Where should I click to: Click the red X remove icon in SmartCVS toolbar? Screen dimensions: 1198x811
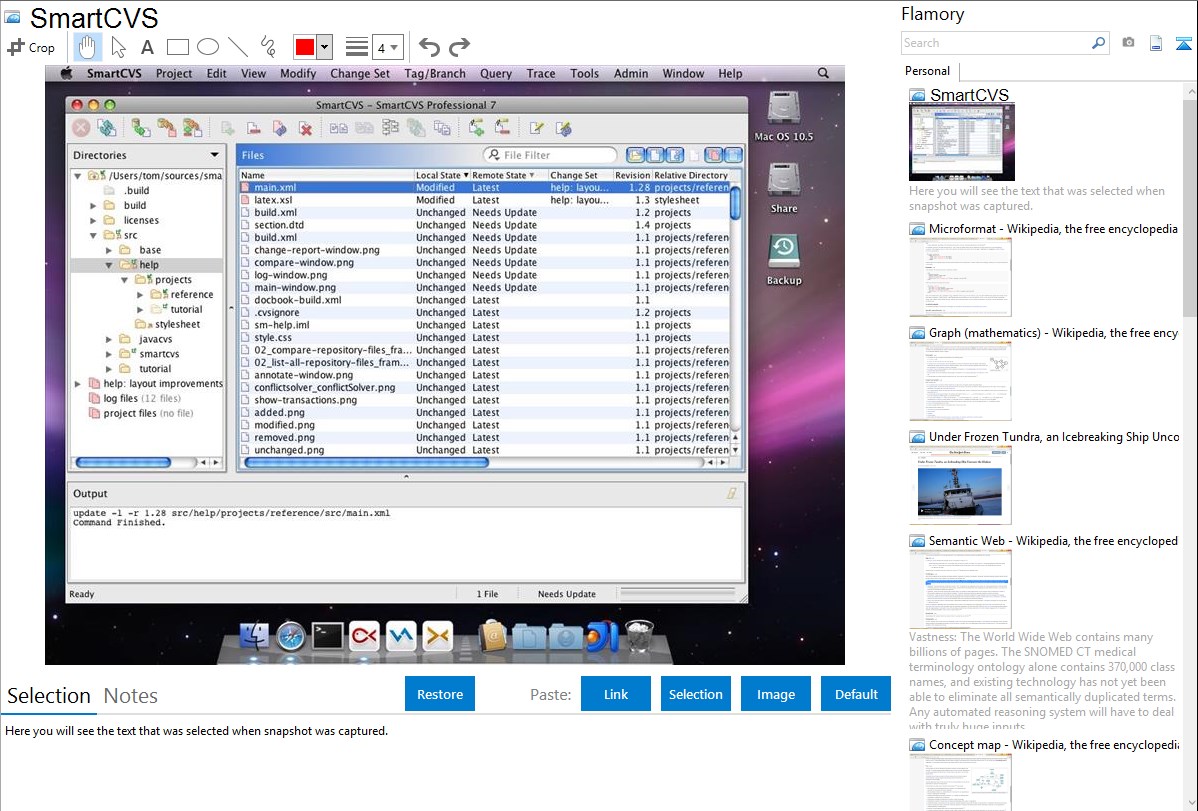pyautogui.click(x=306, y=128)
